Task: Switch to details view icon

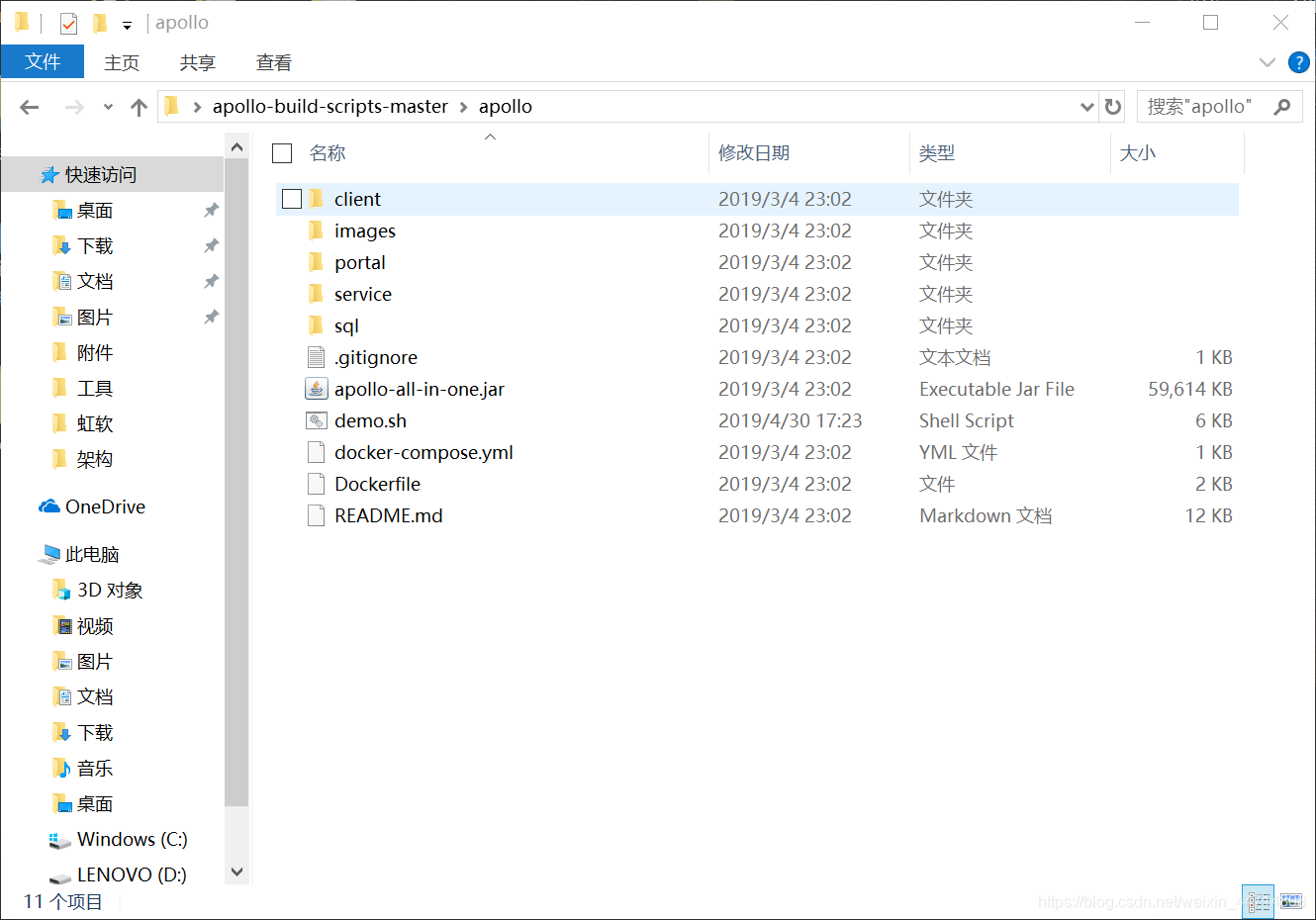Action: (x=1259, y=901)
